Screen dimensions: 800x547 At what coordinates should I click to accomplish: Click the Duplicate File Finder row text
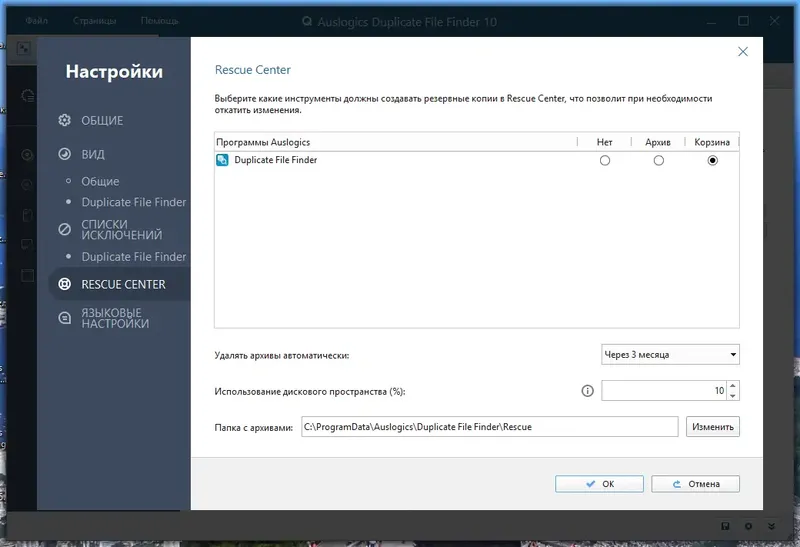pos(276,160)
